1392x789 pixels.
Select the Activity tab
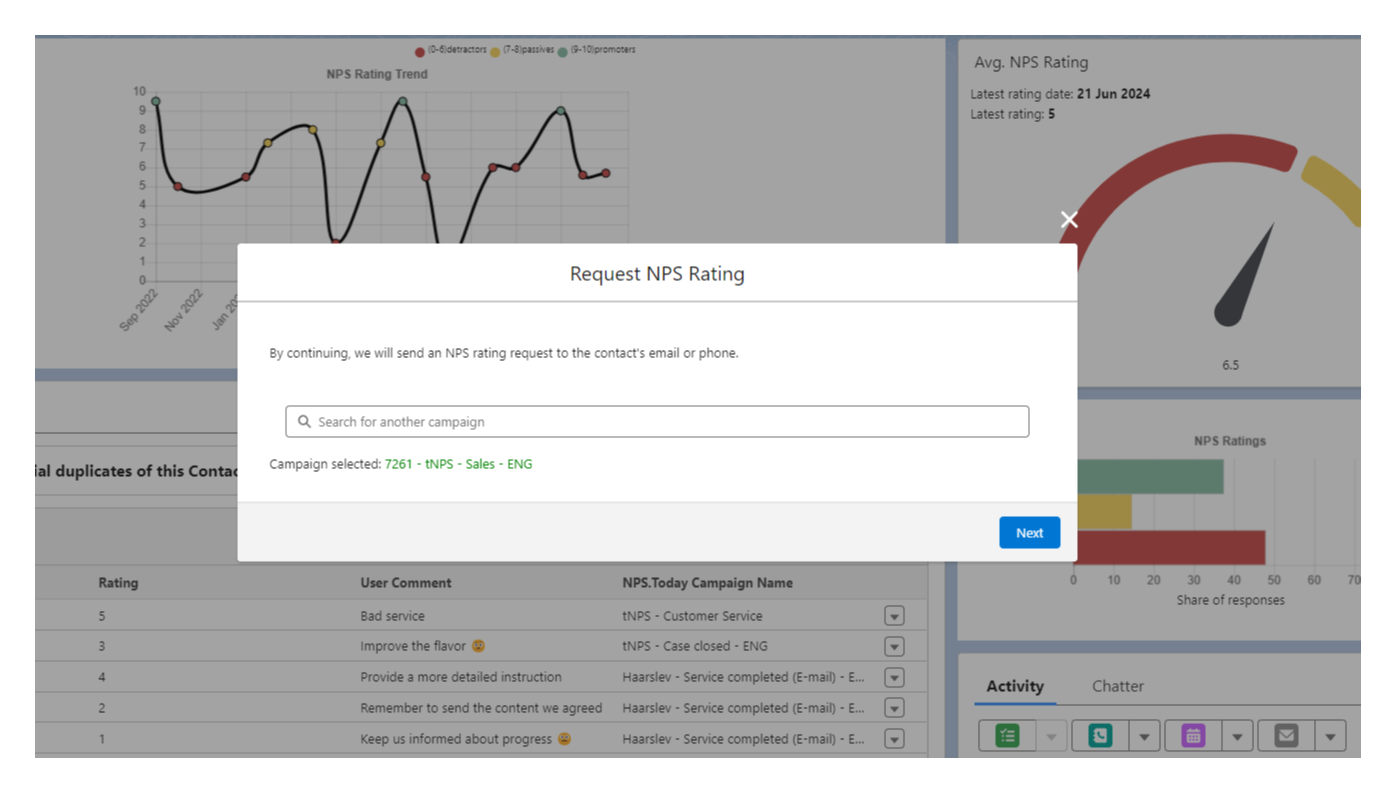[x=1014, y=686]
